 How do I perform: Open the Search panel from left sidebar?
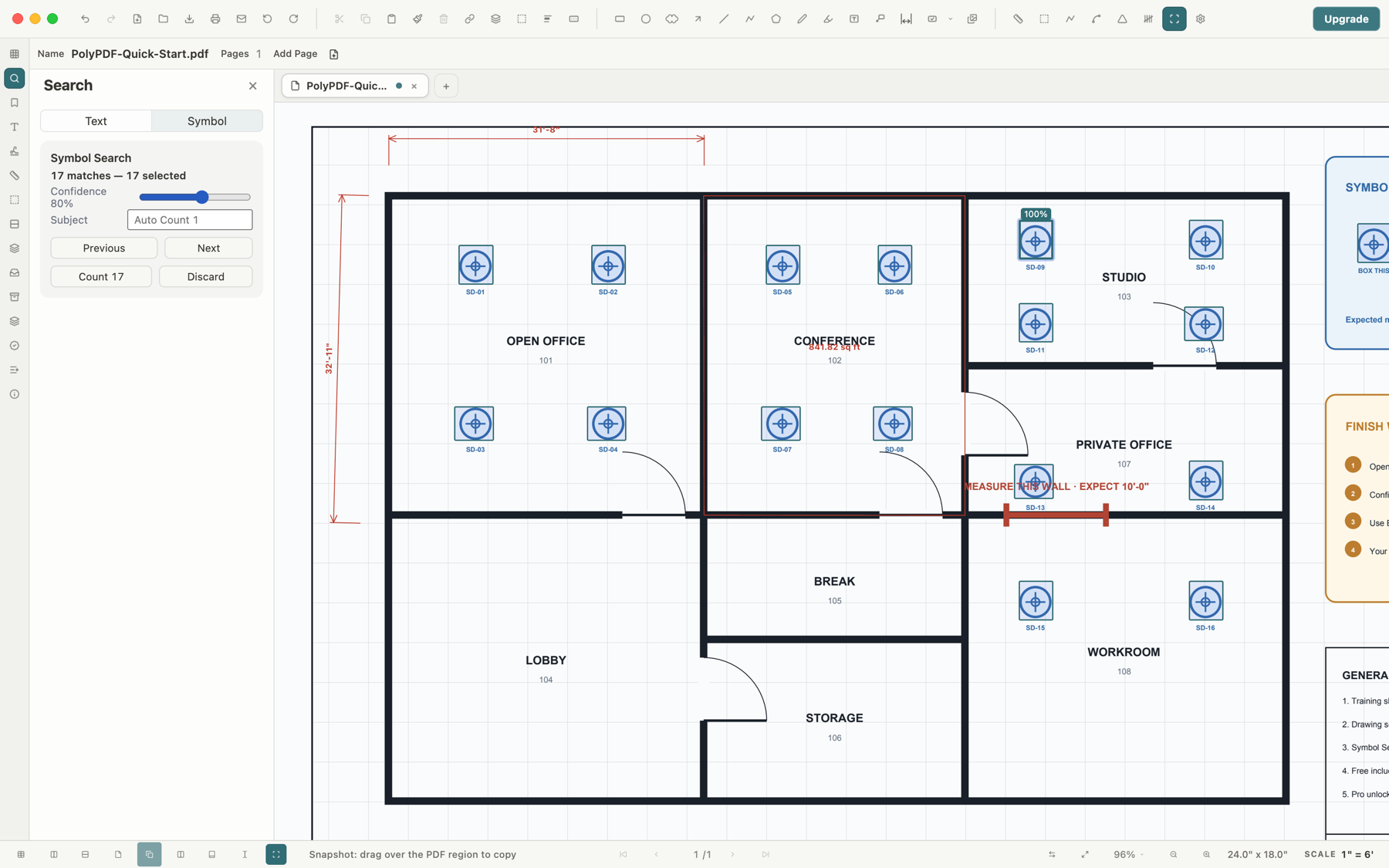pos(15,79)
